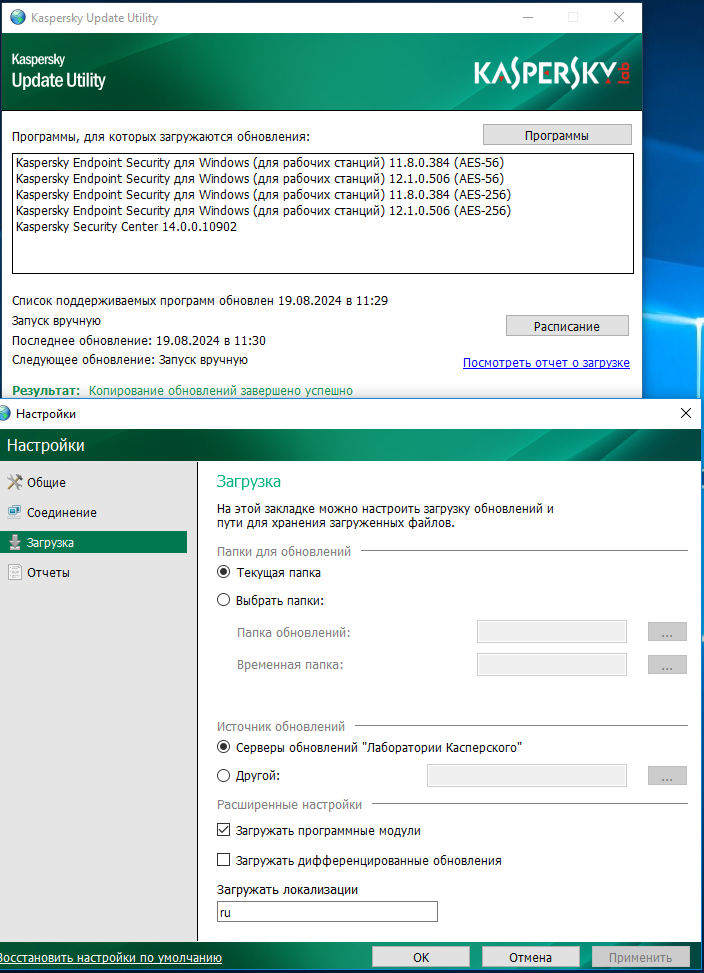This screenshot has width=704, height=973.
Task: Click the Копирование обновлений завершено успешно result text
Action: [x=221, y=390]
